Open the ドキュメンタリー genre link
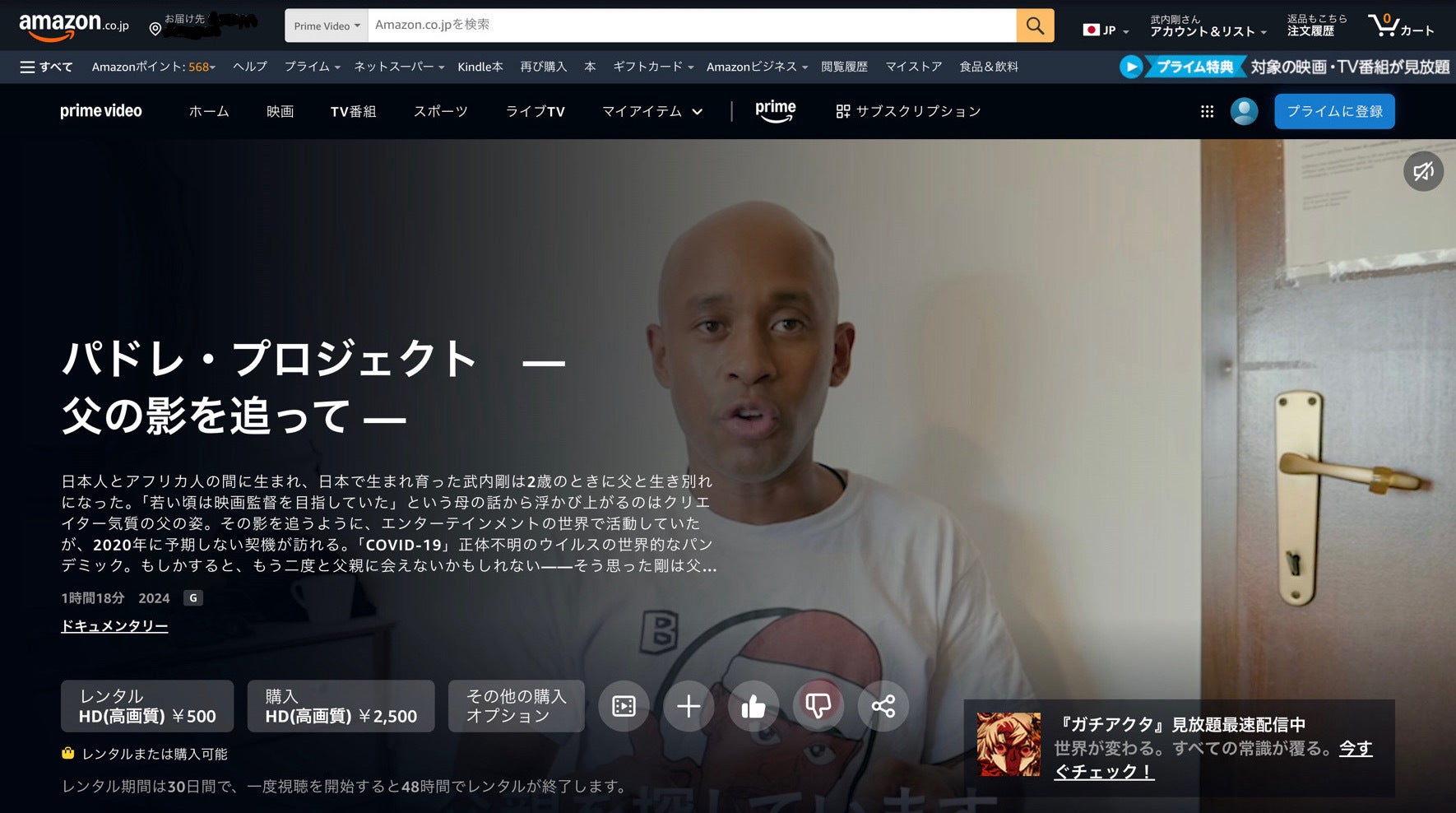The height and width of the screenshot is (813, 1456). (x=114, y=626)
